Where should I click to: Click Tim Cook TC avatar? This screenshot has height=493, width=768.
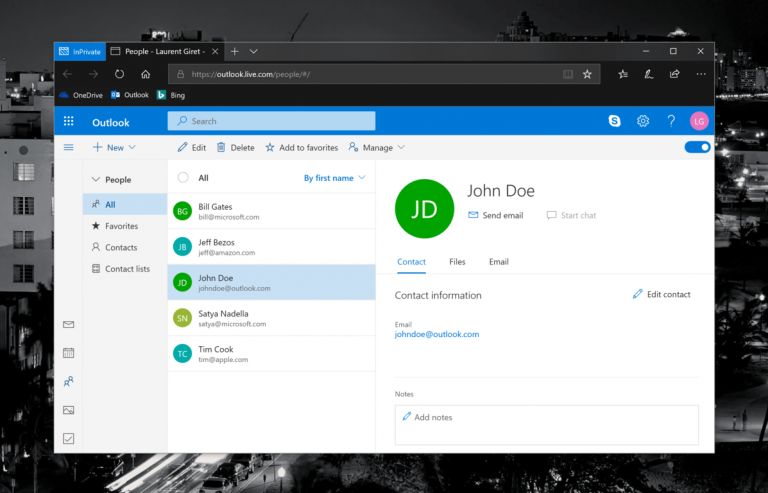point(182,353)
